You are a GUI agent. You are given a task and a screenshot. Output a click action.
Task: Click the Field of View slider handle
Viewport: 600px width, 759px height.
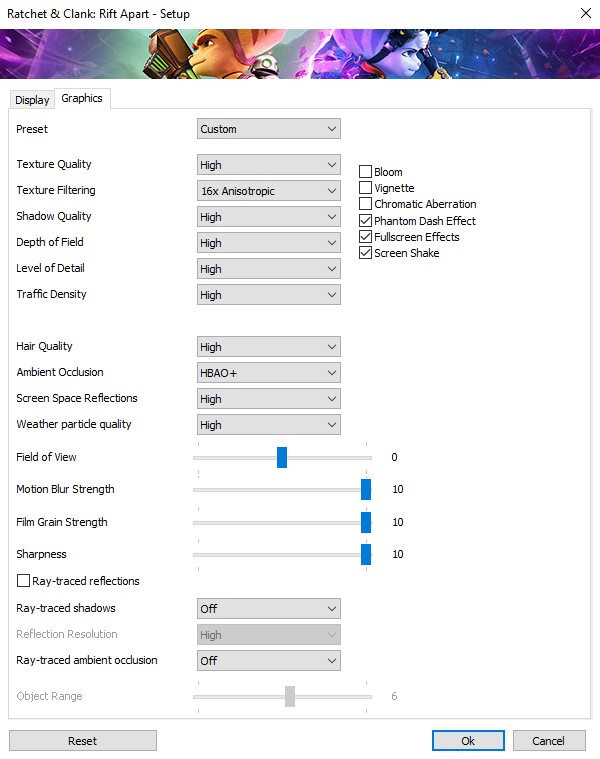pos(282,457)
